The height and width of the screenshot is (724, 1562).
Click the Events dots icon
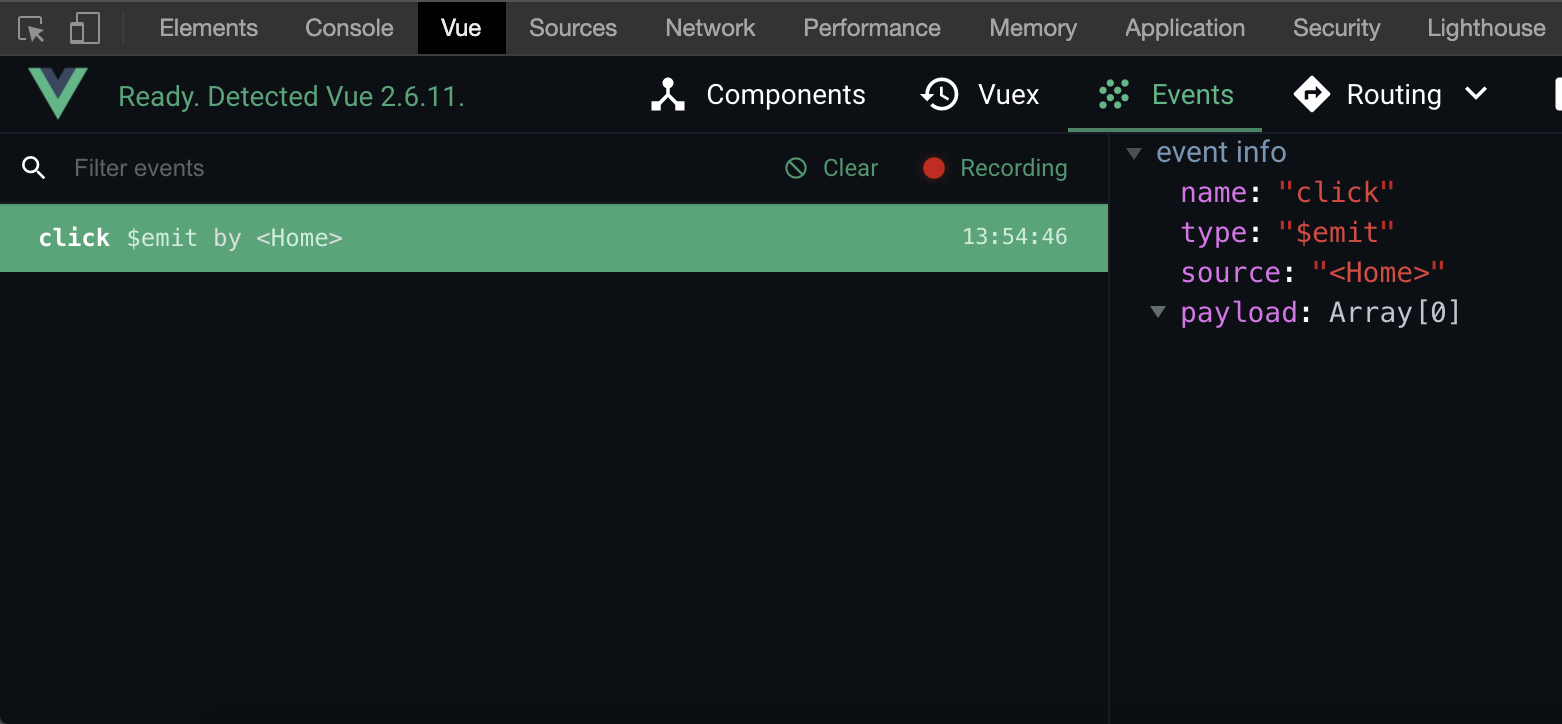click(x=1113, y=95)
